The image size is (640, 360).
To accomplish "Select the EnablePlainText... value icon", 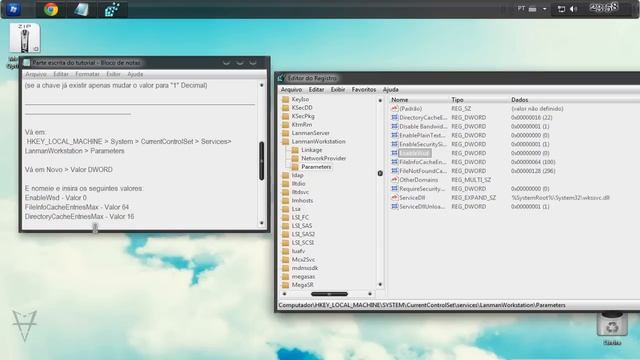I will pyautogui.click(x=395, y=135).
